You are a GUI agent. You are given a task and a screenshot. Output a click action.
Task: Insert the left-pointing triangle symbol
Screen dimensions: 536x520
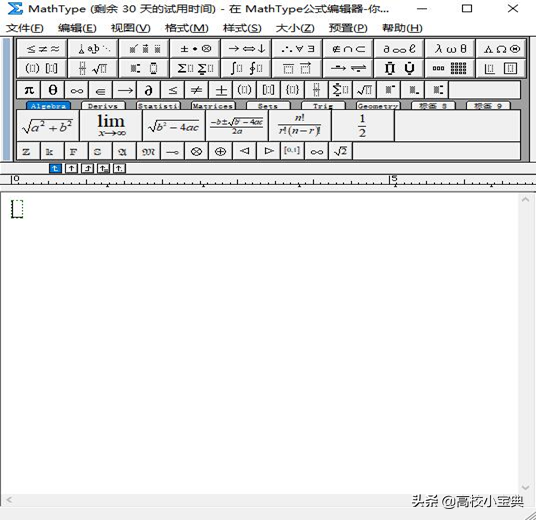coord(244,151)
